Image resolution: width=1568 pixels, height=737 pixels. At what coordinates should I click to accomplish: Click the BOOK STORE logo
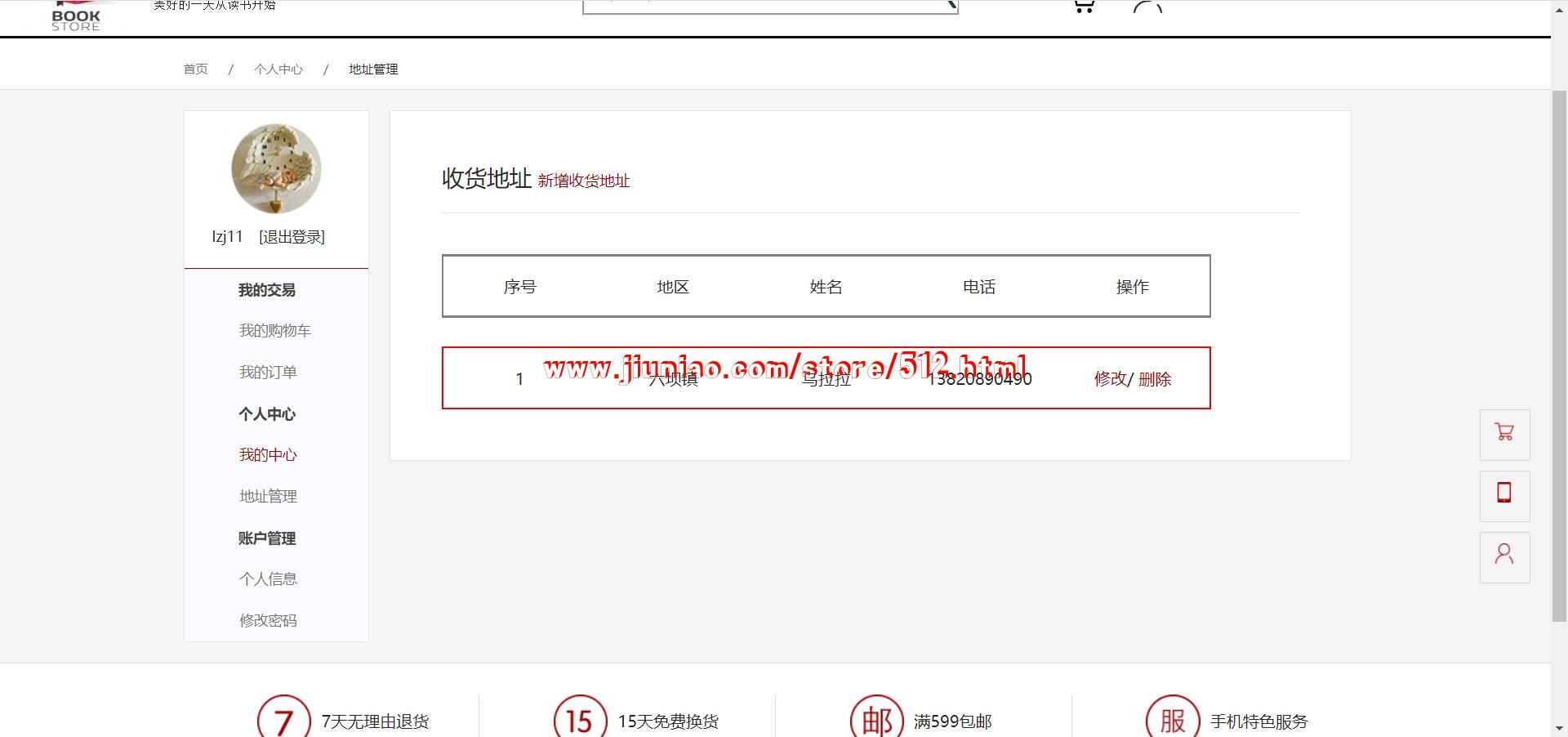click(x=76, y=16)
